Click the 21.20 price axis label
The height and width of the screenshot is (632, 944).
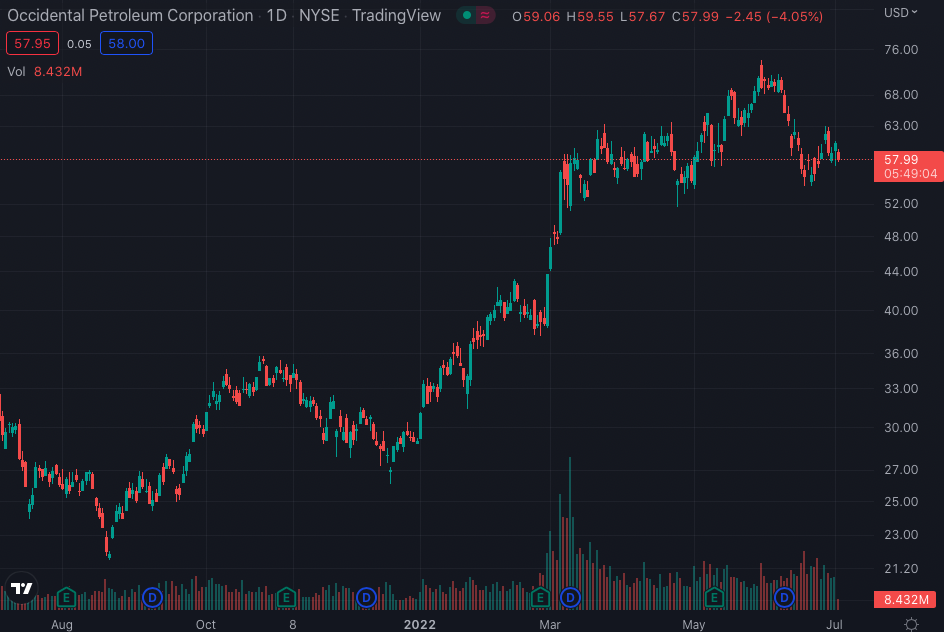pyautogui.click(x=901, y=568)
